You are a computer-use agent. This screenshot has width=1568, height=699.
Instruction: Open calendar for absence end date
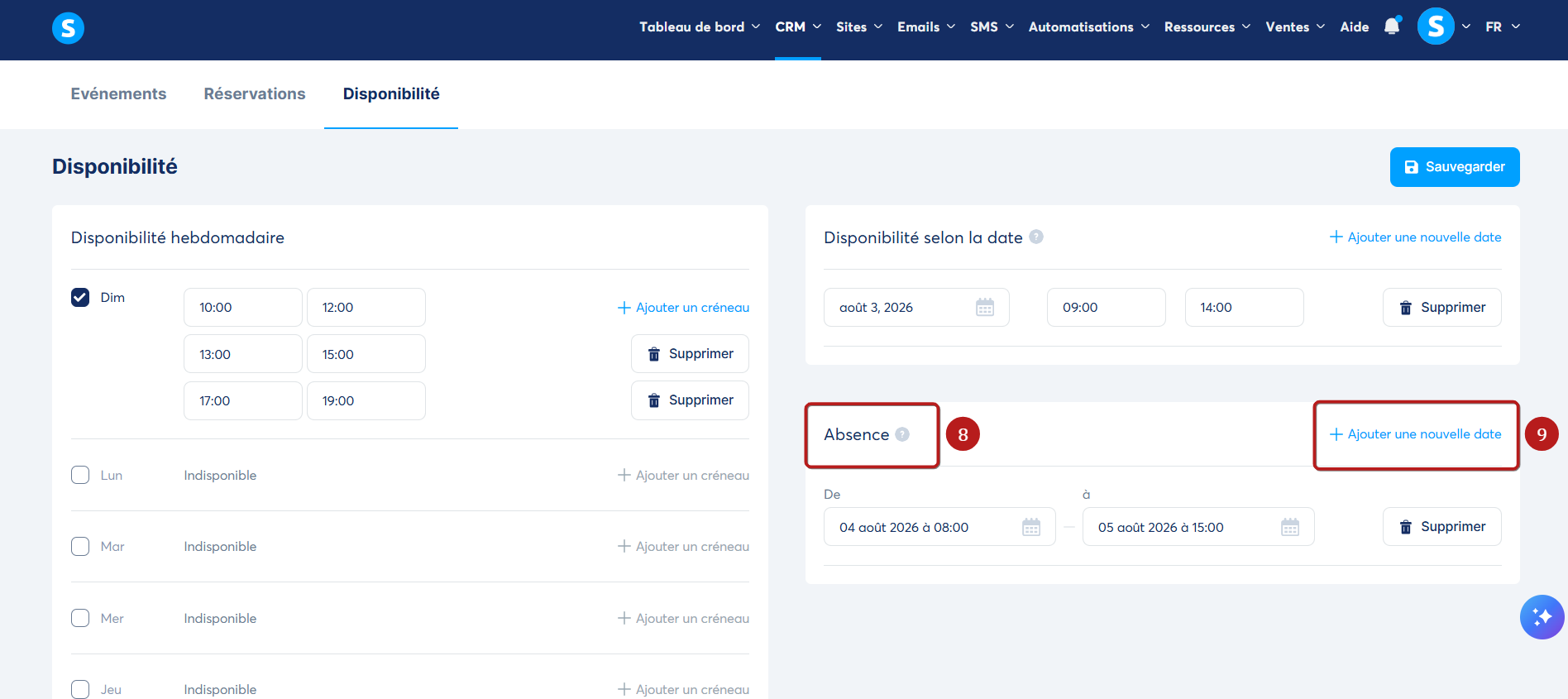(1290, 527)
